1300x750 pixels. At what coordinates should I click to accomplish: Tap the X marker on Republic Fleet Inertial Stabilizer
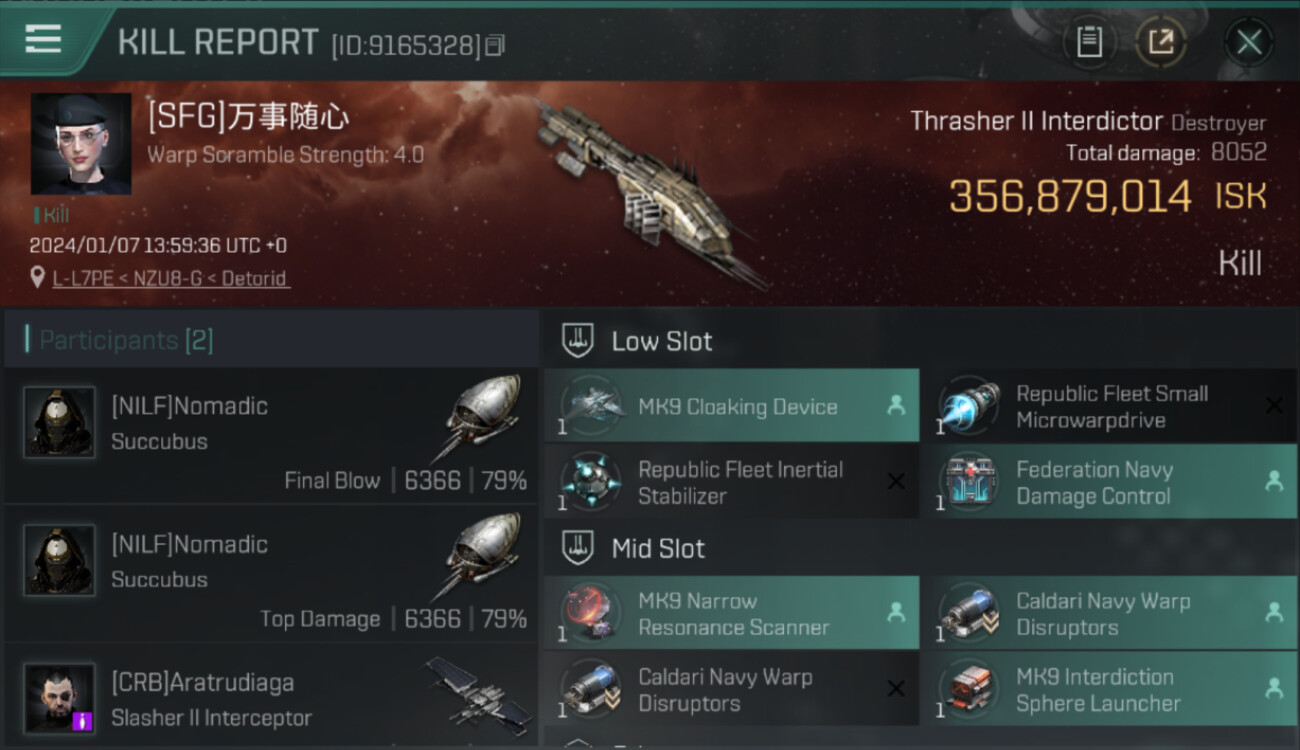[x=896, y=482]
